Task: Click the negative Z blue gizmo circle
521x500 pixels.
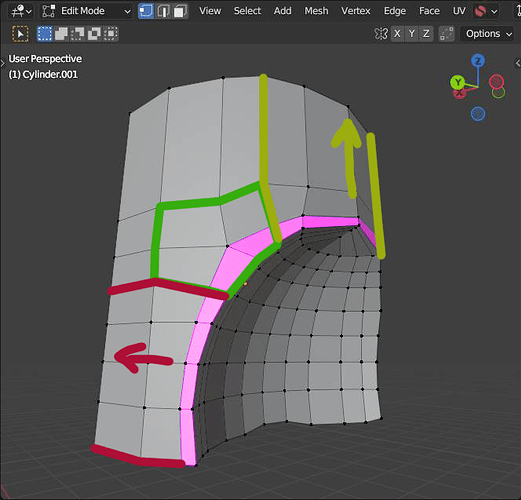Action: [478, 114]
